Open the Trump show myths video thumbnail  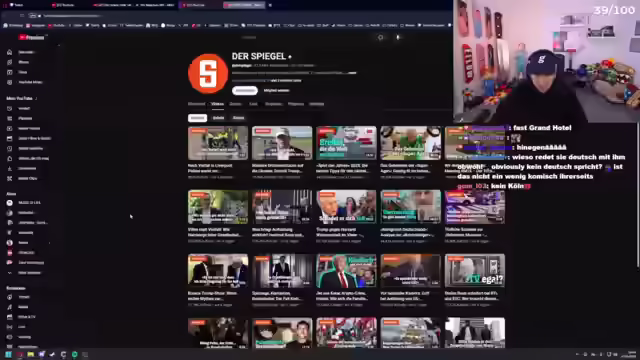pos(218,271)
